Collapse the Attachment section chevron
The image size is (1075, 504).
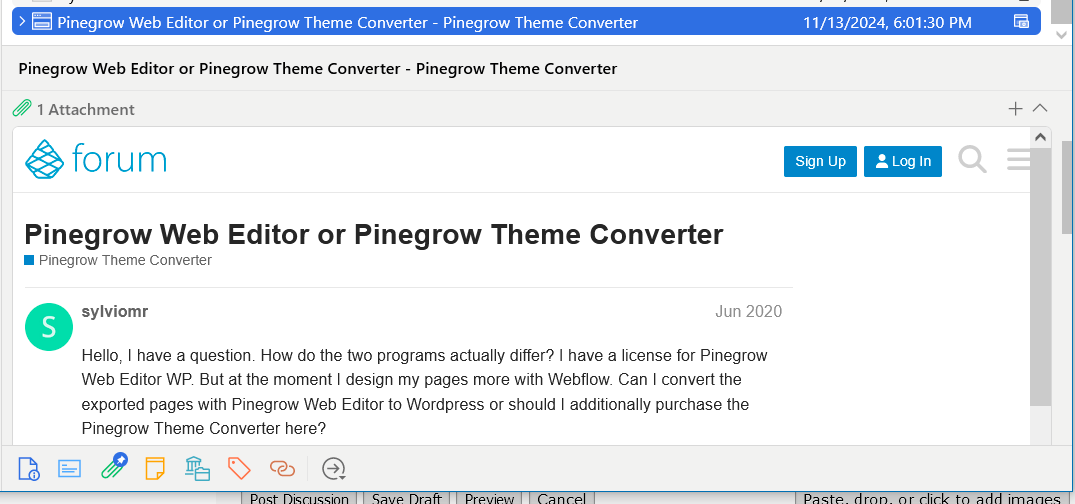[1040, 108]
